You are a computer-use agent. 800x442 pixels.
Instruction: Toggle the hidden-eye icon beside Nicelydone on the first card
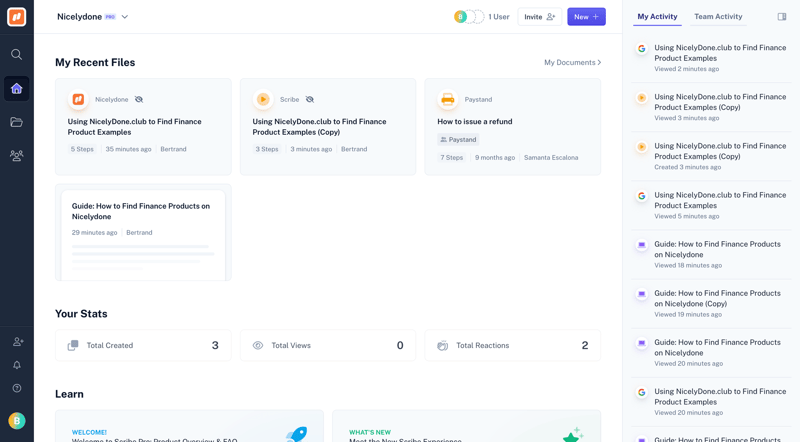pyautogui.click(x=139, y=100)
